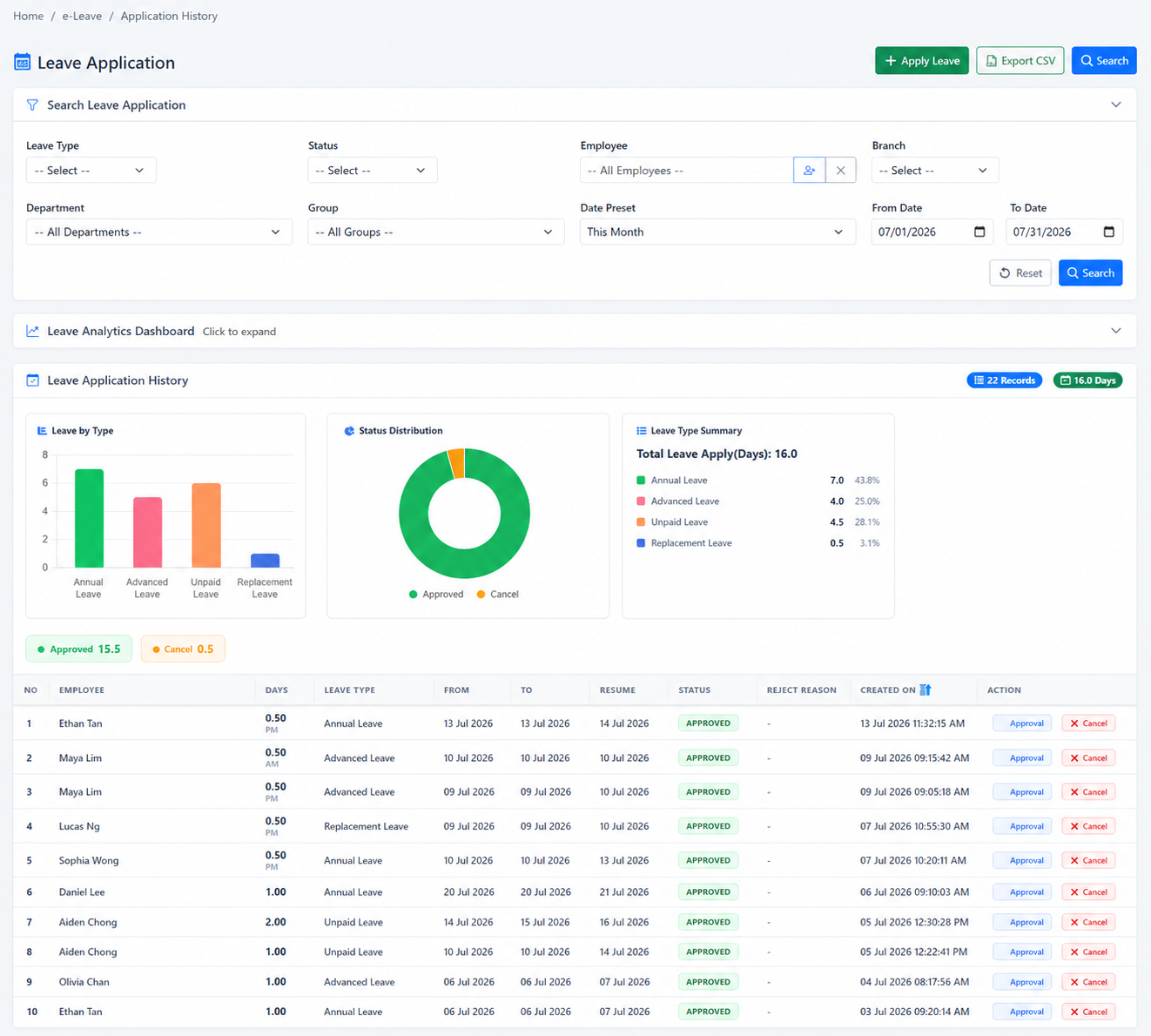Click Approval for row 7 Aiden Chong
1151x1036 pixels.
tap(1022, 922)
